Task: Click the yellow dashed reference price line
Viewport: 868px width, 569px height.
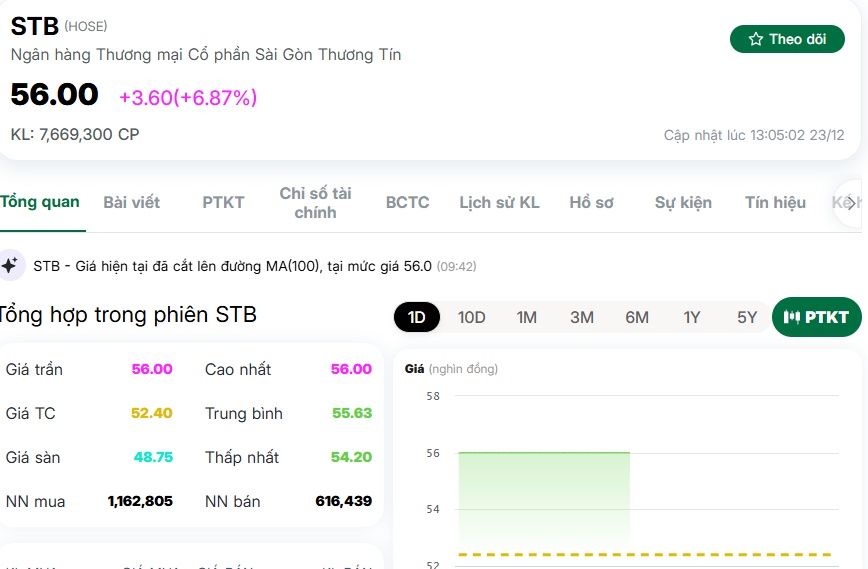Action: [x=645, y=554]
